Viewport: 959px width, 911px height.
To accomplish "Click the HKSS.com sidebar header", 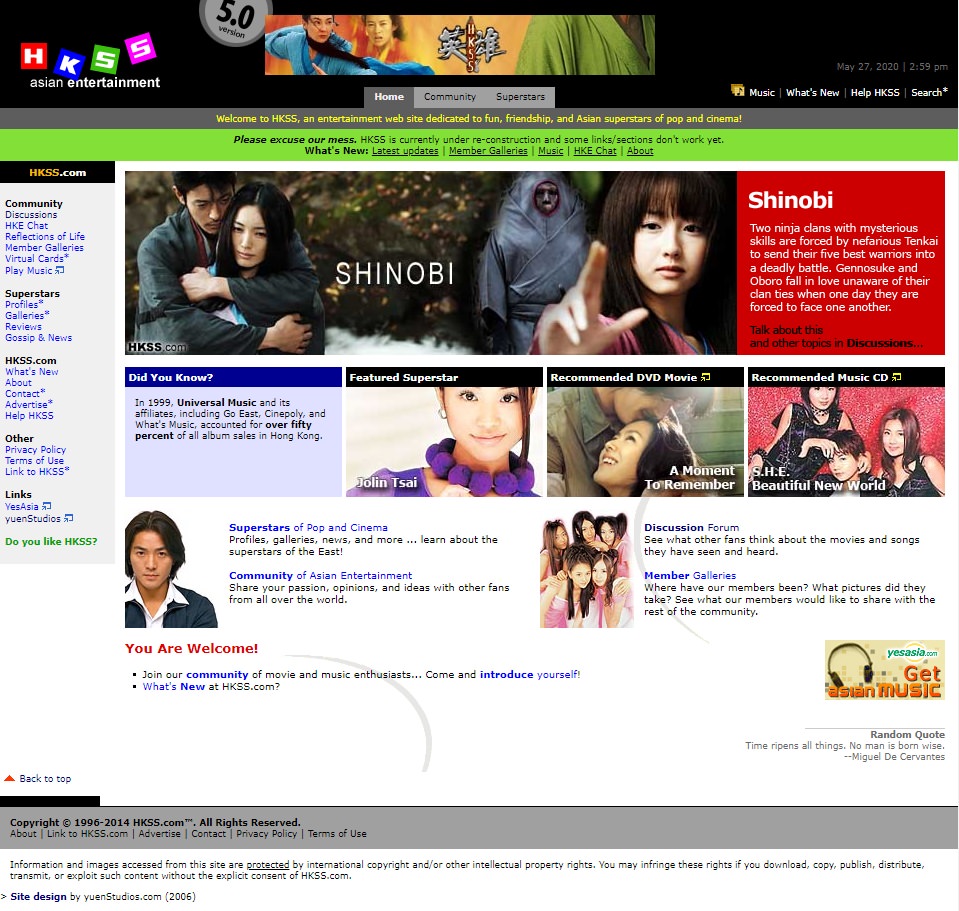I will click(x=57, y=172).
